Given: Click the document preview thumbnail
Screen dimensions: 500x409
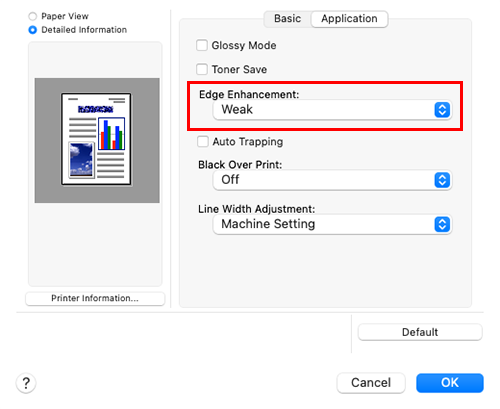Looking at the screenshot, I should click(96, 139).
